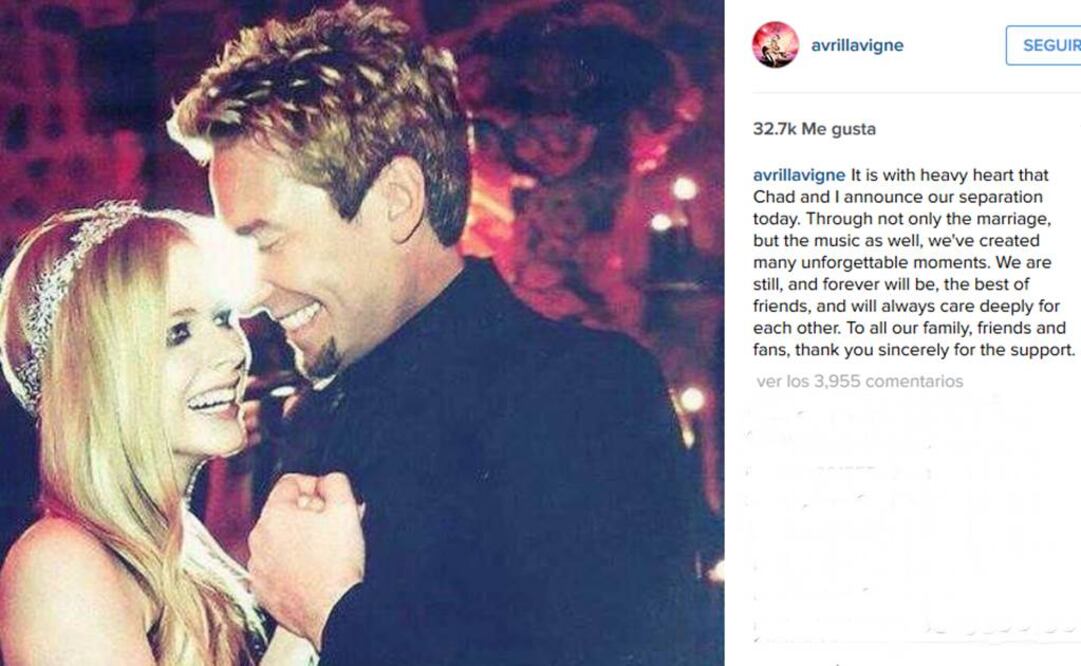Open the 'ver los 3,955 comentarios' link

point(860,381)
